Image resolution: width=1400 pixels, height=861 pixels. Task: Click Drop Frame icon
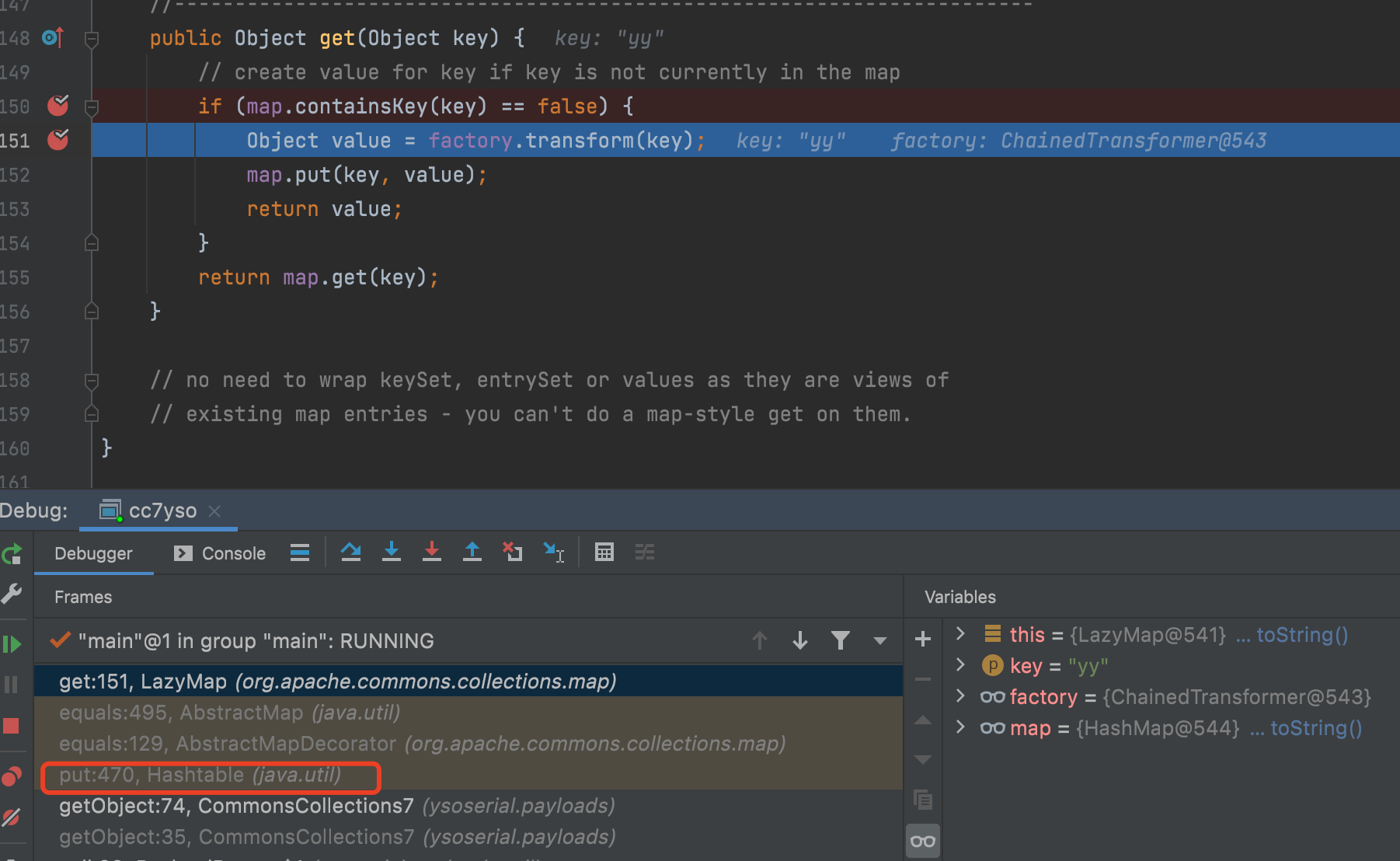(x=513, y=553)
